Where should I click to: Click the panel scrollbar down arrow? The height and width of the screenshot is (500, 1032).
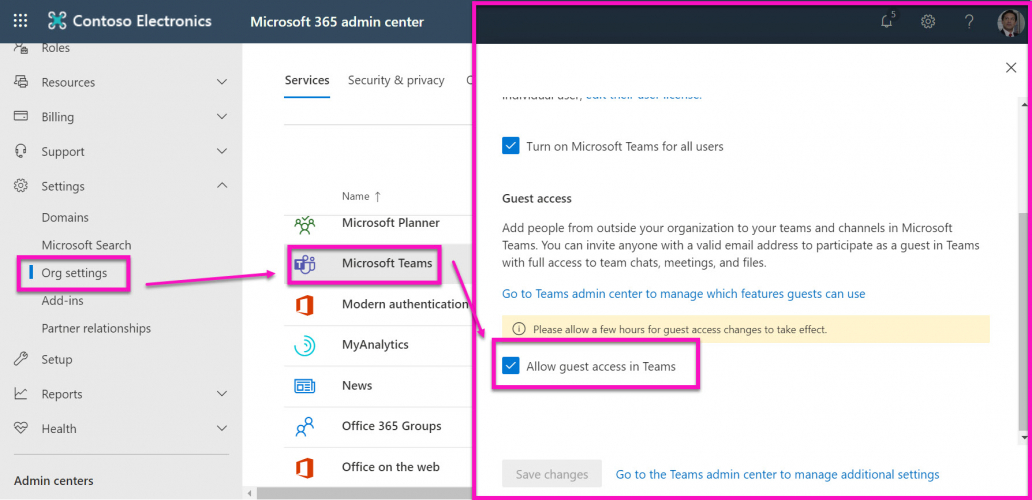coord(1023,437)
